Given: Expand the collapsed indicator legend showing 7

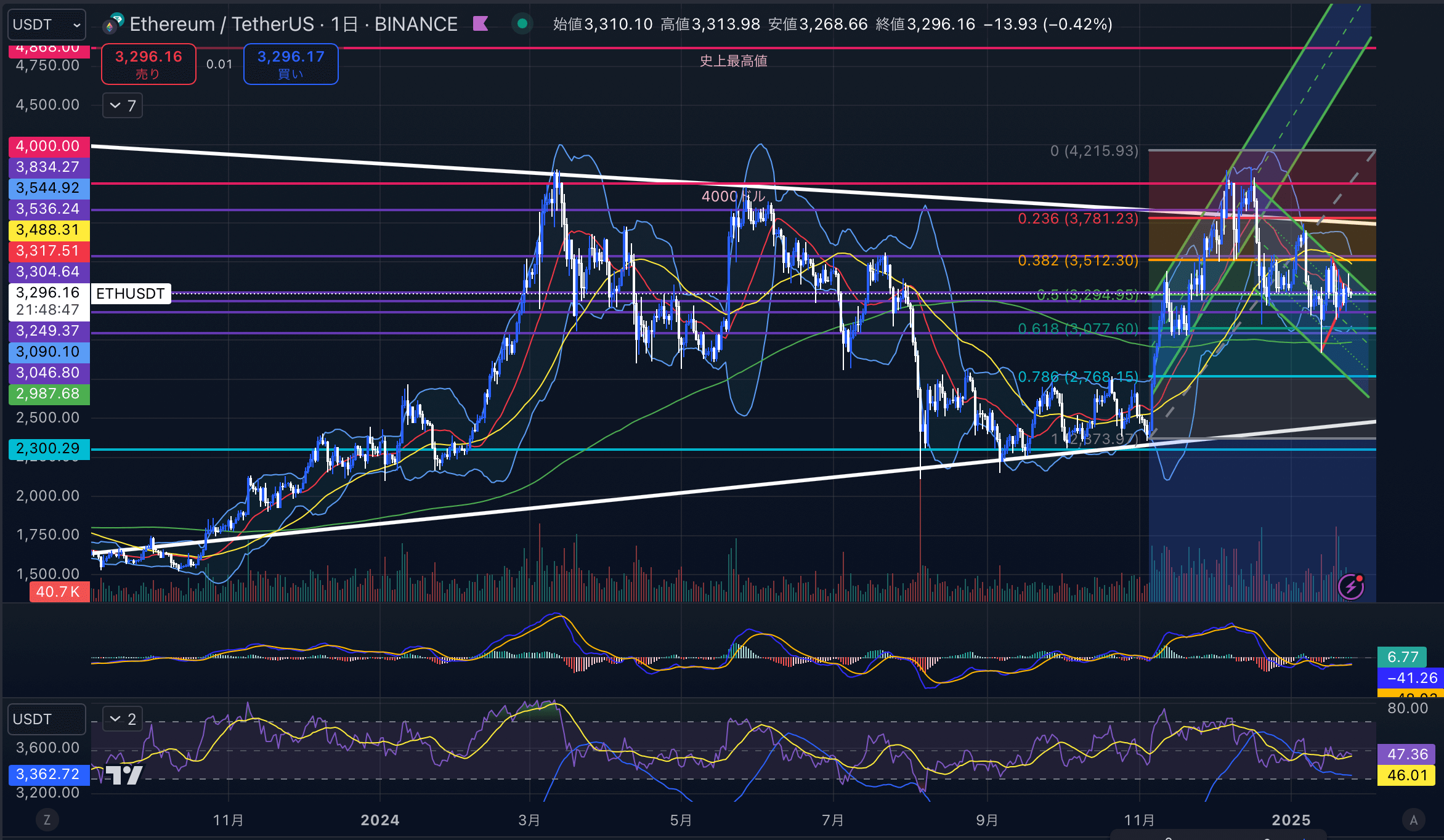Looking at the screenshot, I should click(x=123, y=106).
